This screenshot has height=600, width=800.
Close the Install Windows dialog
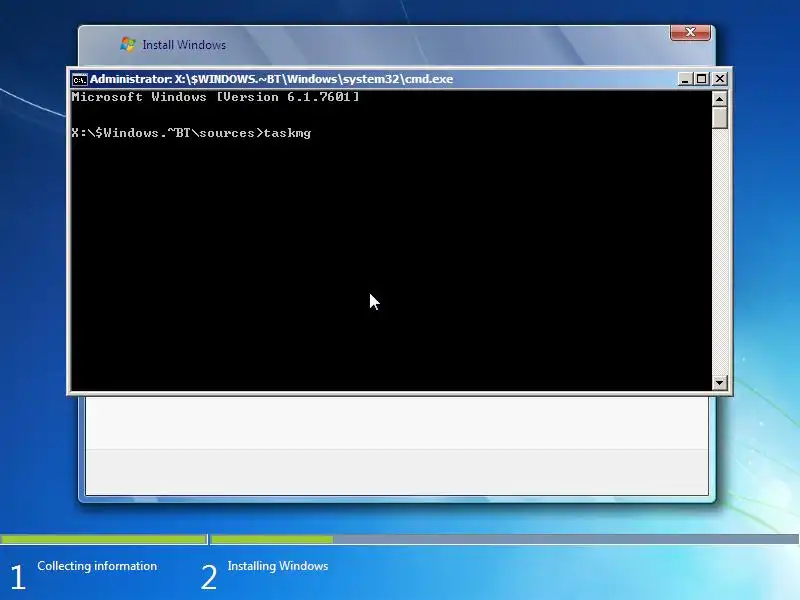coord(690,33)
